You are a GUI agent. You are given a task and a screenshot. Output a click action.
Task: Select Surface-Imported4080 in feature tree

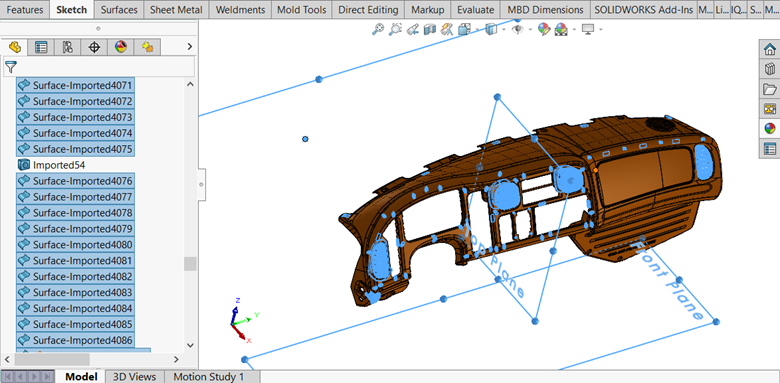75,245
